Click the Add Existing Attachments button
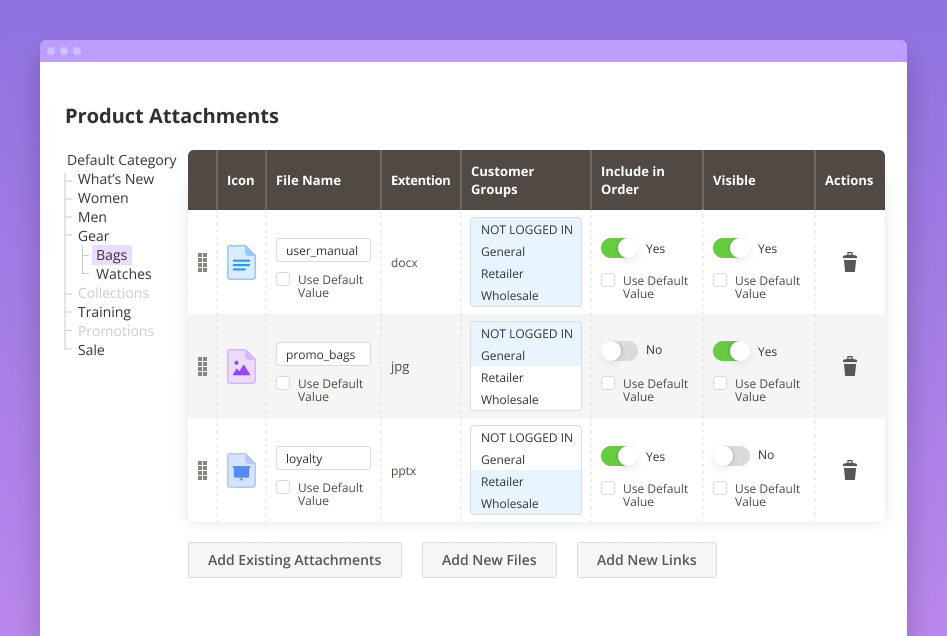Image resolution: width=947 pixels, height=636 pixels. point(294,560)
